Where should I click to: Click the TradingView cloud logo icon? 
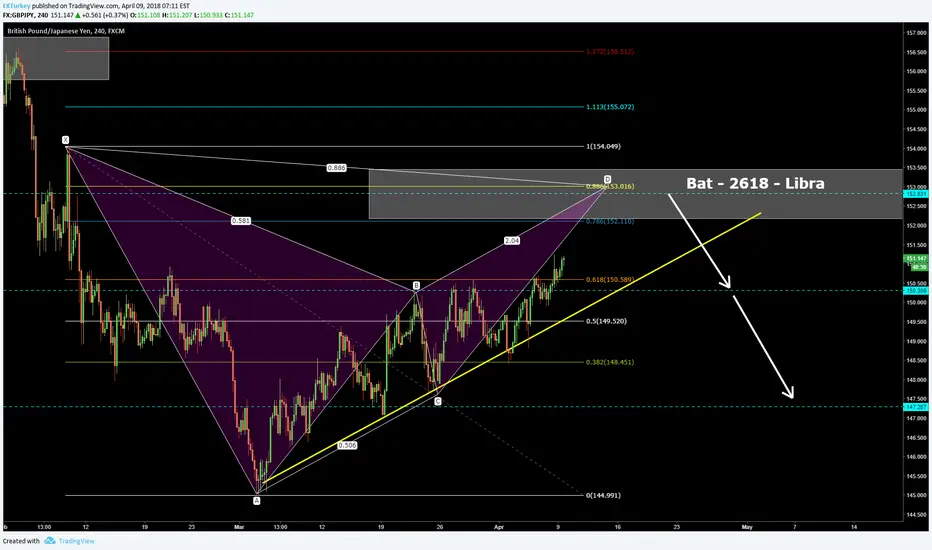point(50,540)
